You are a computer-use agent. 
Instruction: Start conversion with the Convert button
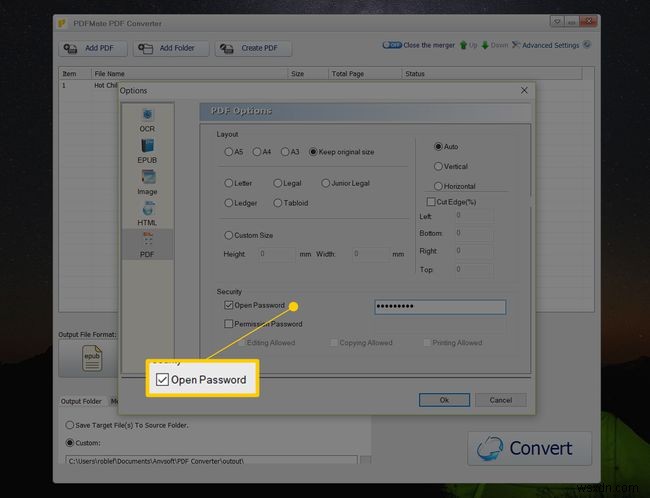530,448
